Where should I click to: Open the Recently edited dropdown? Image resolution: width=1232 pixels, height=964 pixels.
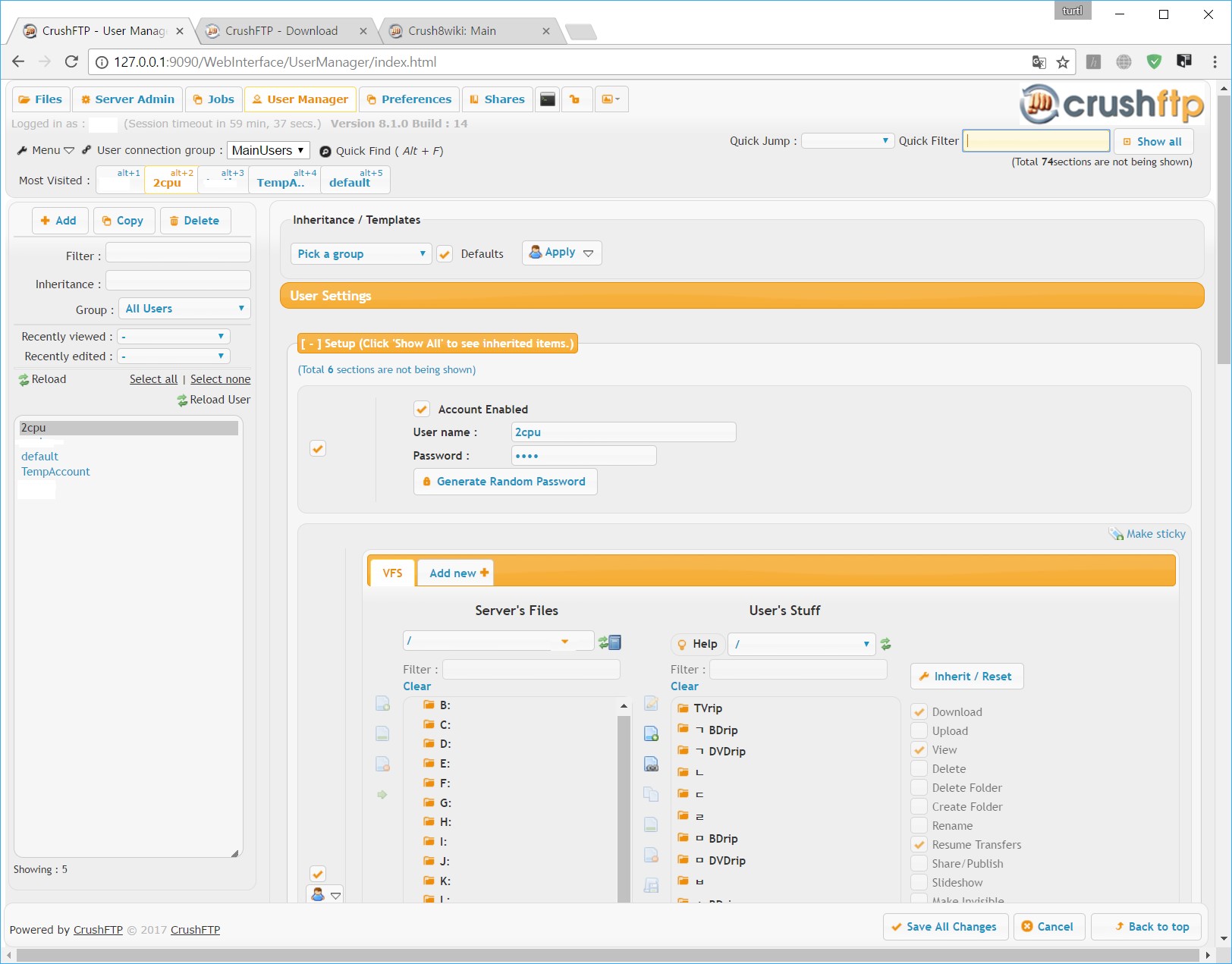[x=174, y=356]
